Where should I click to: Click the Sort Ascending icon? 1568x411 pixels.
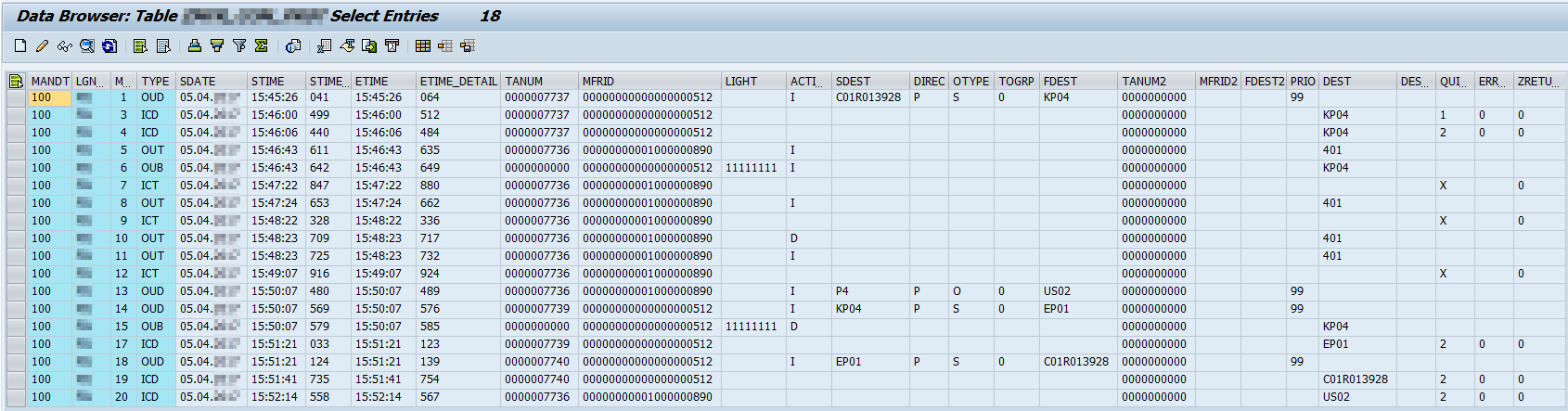click(194, 45)
